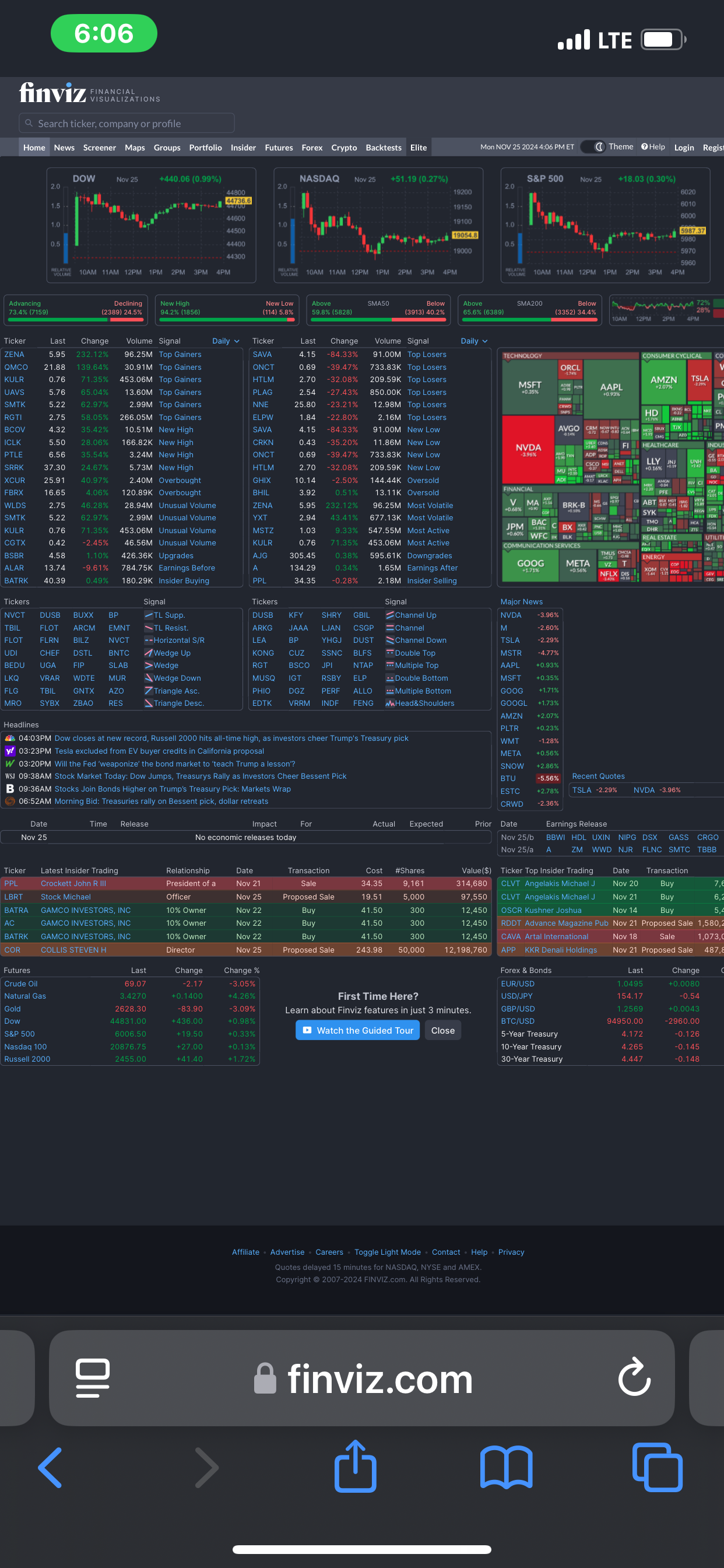Click the Wedge Up pattern icon

149,653
